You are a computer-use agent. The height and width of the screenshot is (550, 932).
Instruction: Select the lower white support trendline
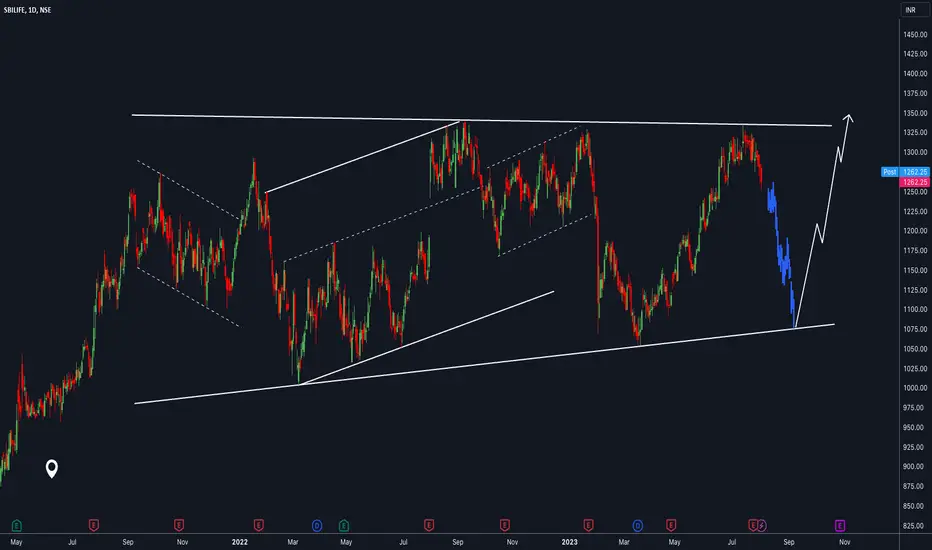point(484,364)
